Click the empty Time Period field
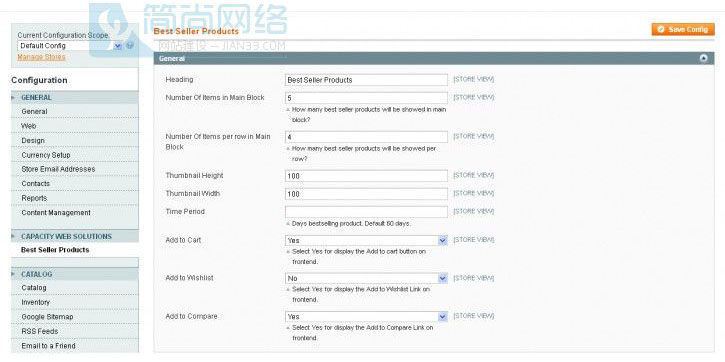 click(366, 212)
